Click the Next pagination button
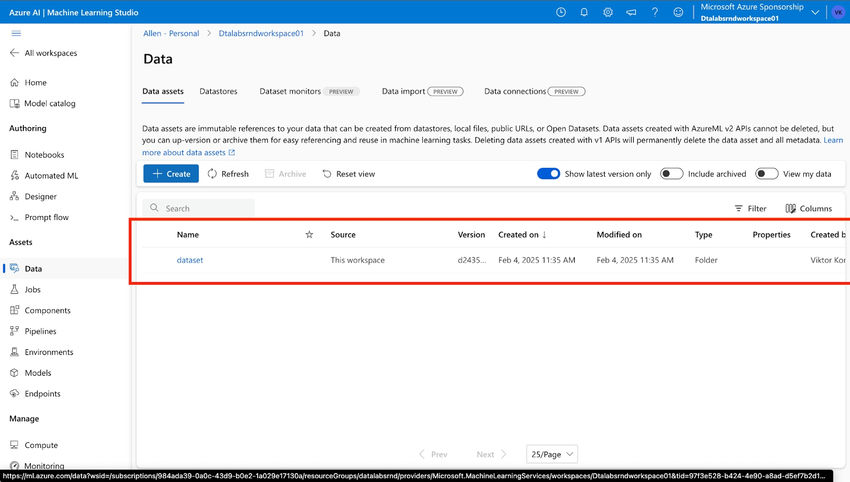 [x=491, y=454]
